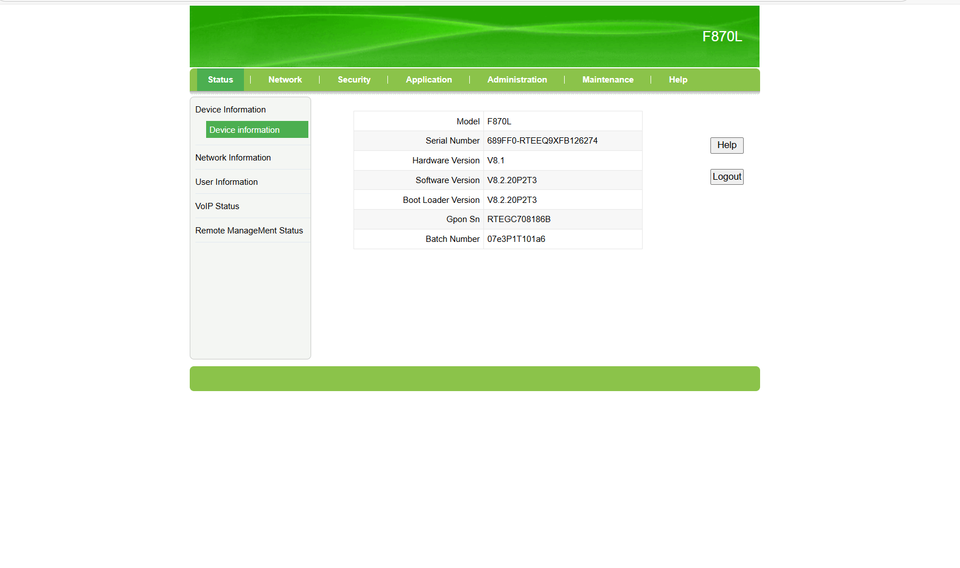
Task: Click the Software Version value V8.2.20P2T3
Action: (x=512, y=180)
